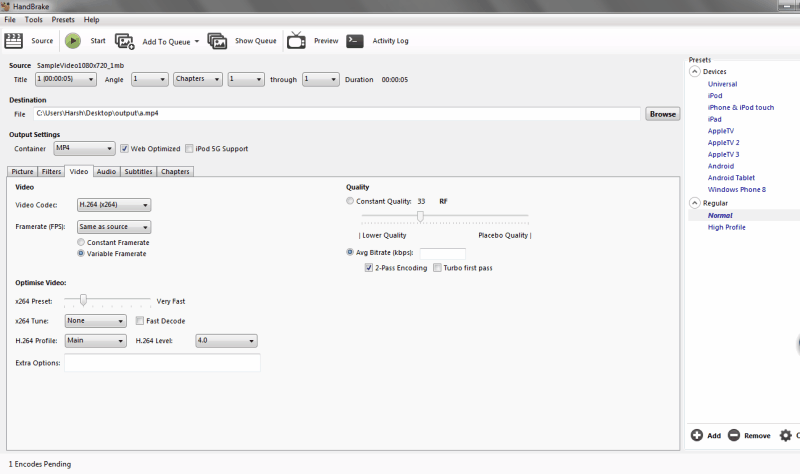Open the H.264 Profile dropdown
The width and height of the screenshot is (800, 474).
95,341
